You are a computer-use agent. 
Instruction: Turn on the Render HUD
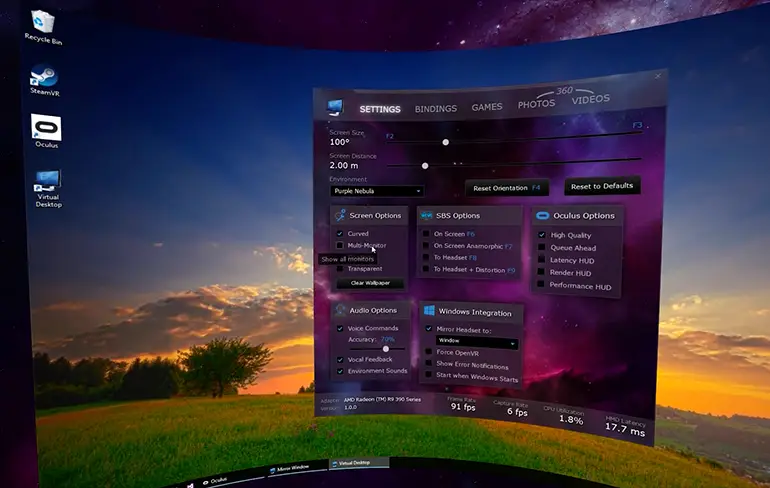pyautogui.click(x=541, y=271)
